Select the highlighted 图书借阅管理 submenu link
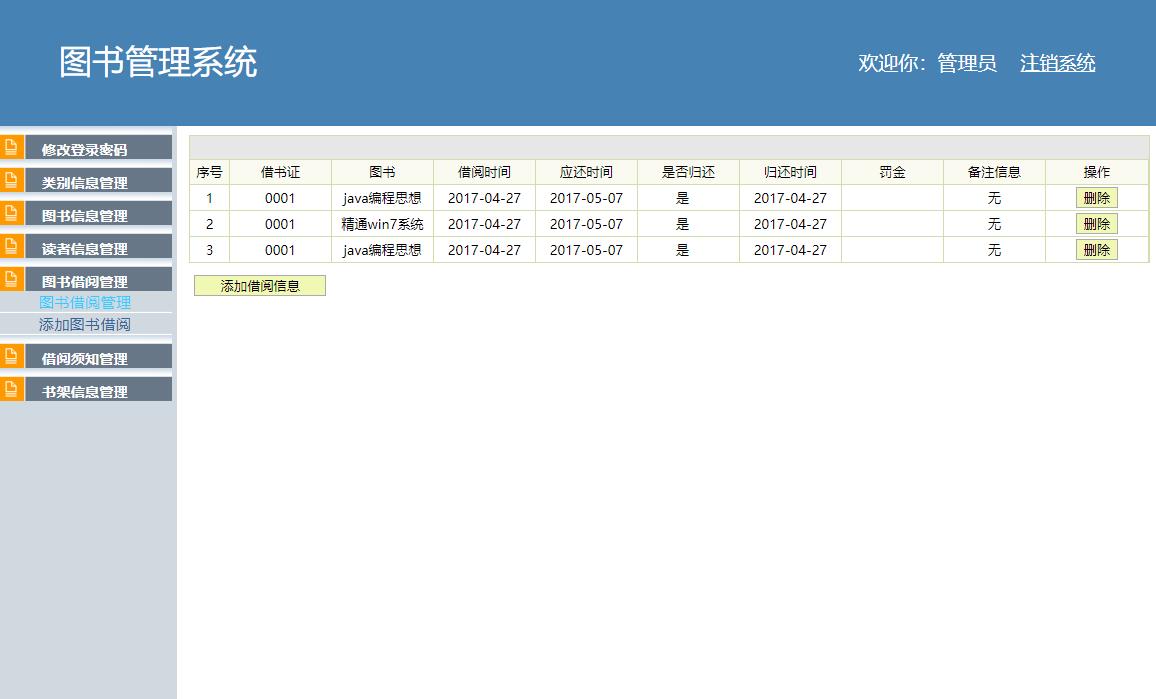 coord(84,302)
